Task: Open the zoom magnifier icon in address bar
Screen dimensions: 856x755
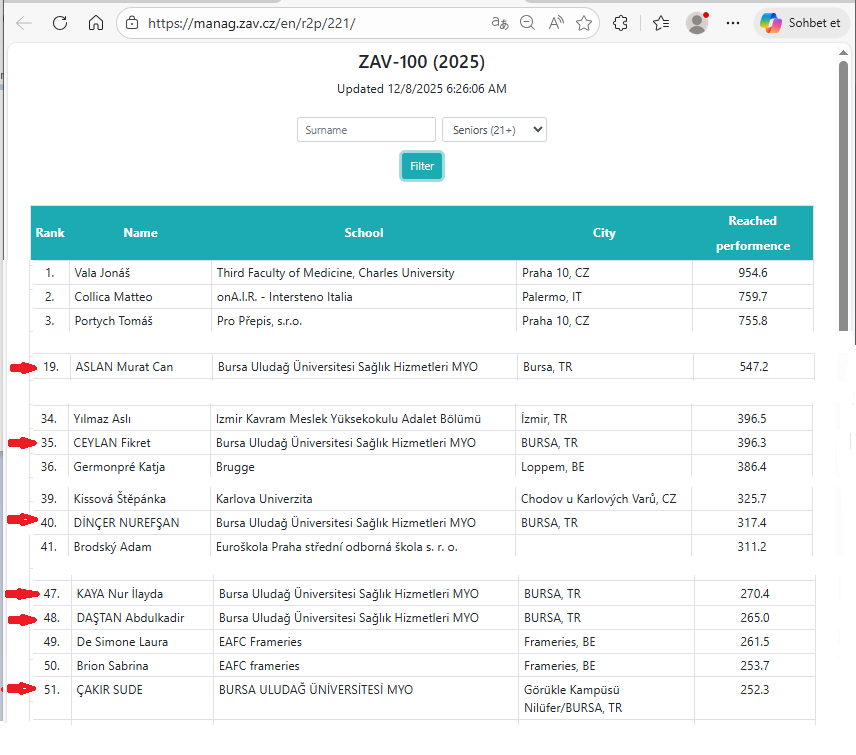Action: click(x=527, y=23)
